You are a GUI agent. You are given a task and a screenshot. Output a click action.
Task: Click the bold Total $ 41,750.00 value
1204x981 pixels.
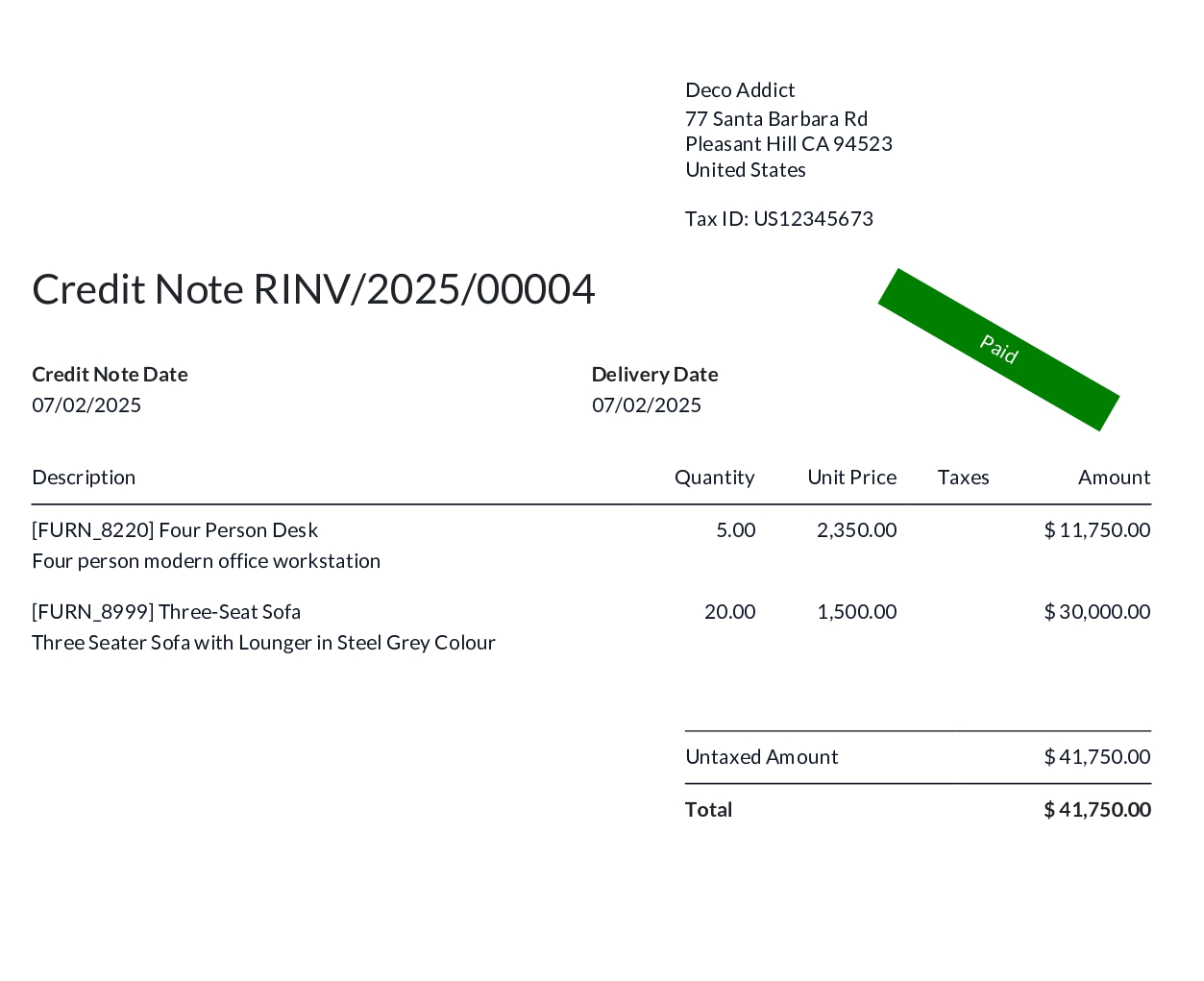coord(1097,810)
